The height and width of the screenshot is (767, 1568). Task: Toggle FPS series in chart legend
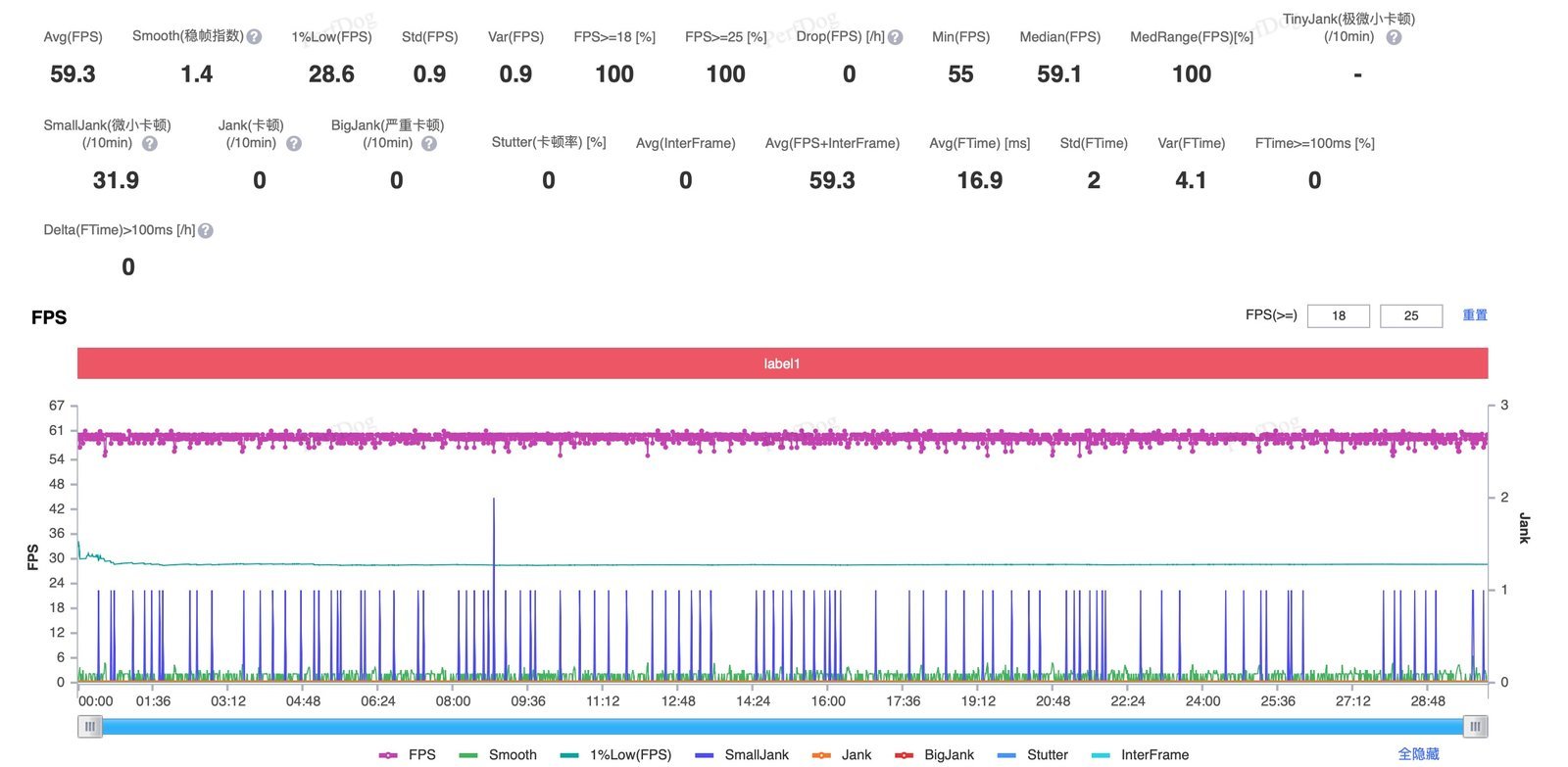pos(407,754)
